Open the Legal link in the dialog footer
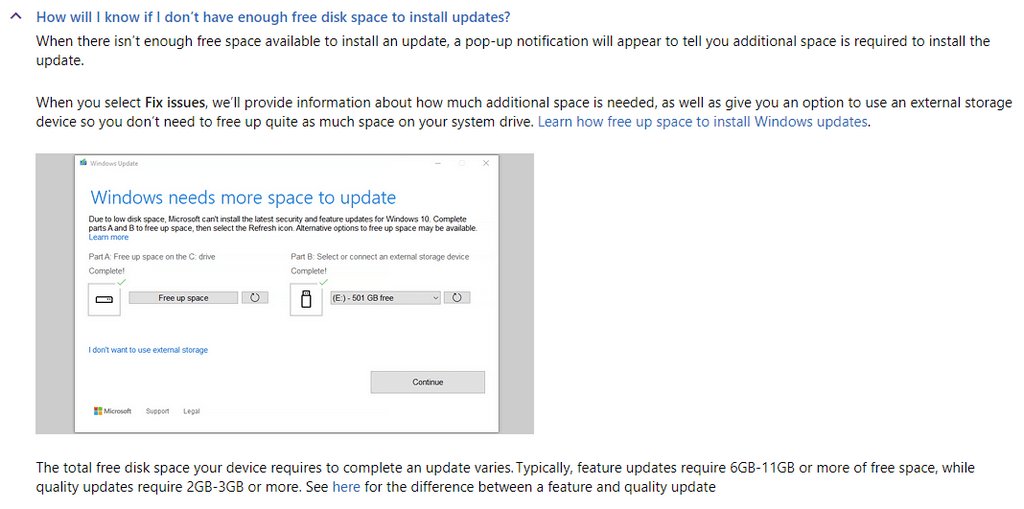 click(x=192, y=411)
